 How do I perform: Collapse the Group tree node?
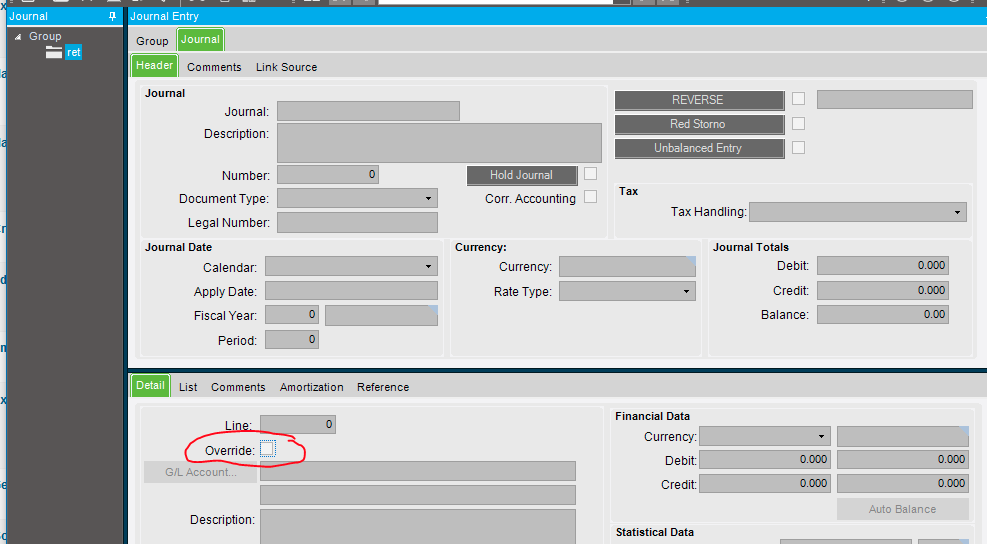[x=18, y=37]
